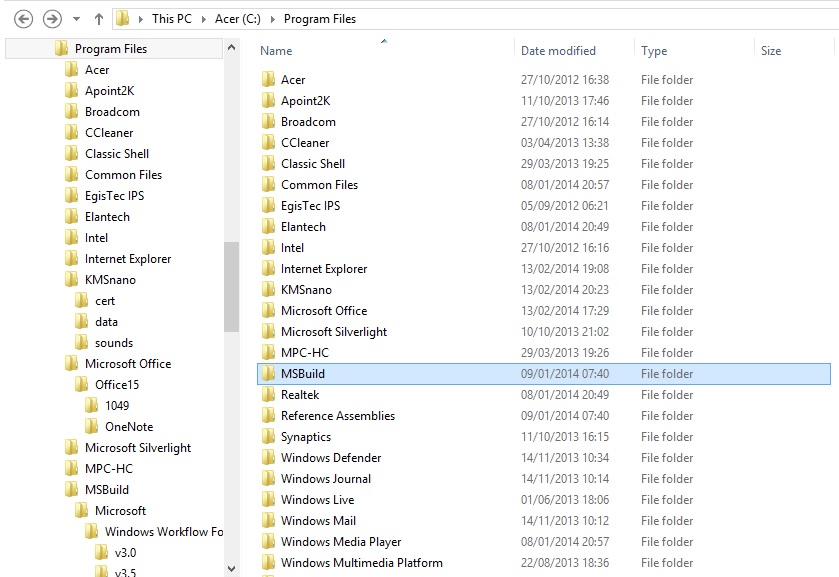Select 'Acer (C:)' in the address path
The image size is (839, 577).
(238, 19)
